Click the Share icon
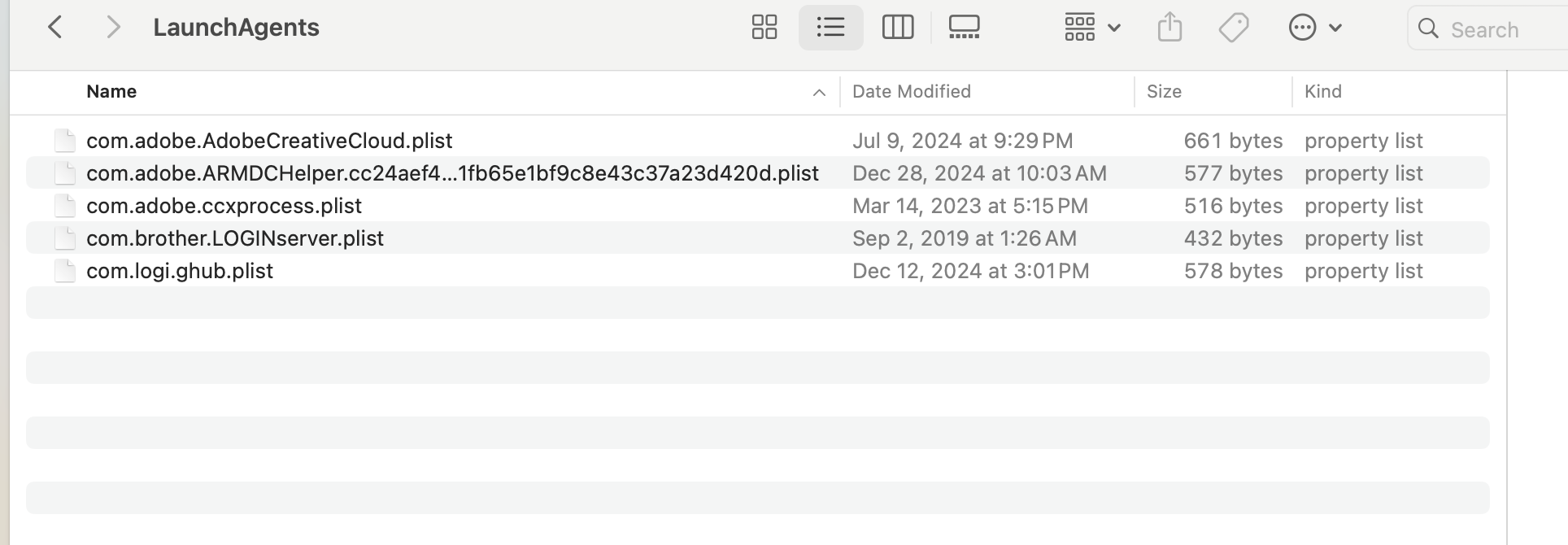Viewport: 1568px width, 545px height. 1169,28
